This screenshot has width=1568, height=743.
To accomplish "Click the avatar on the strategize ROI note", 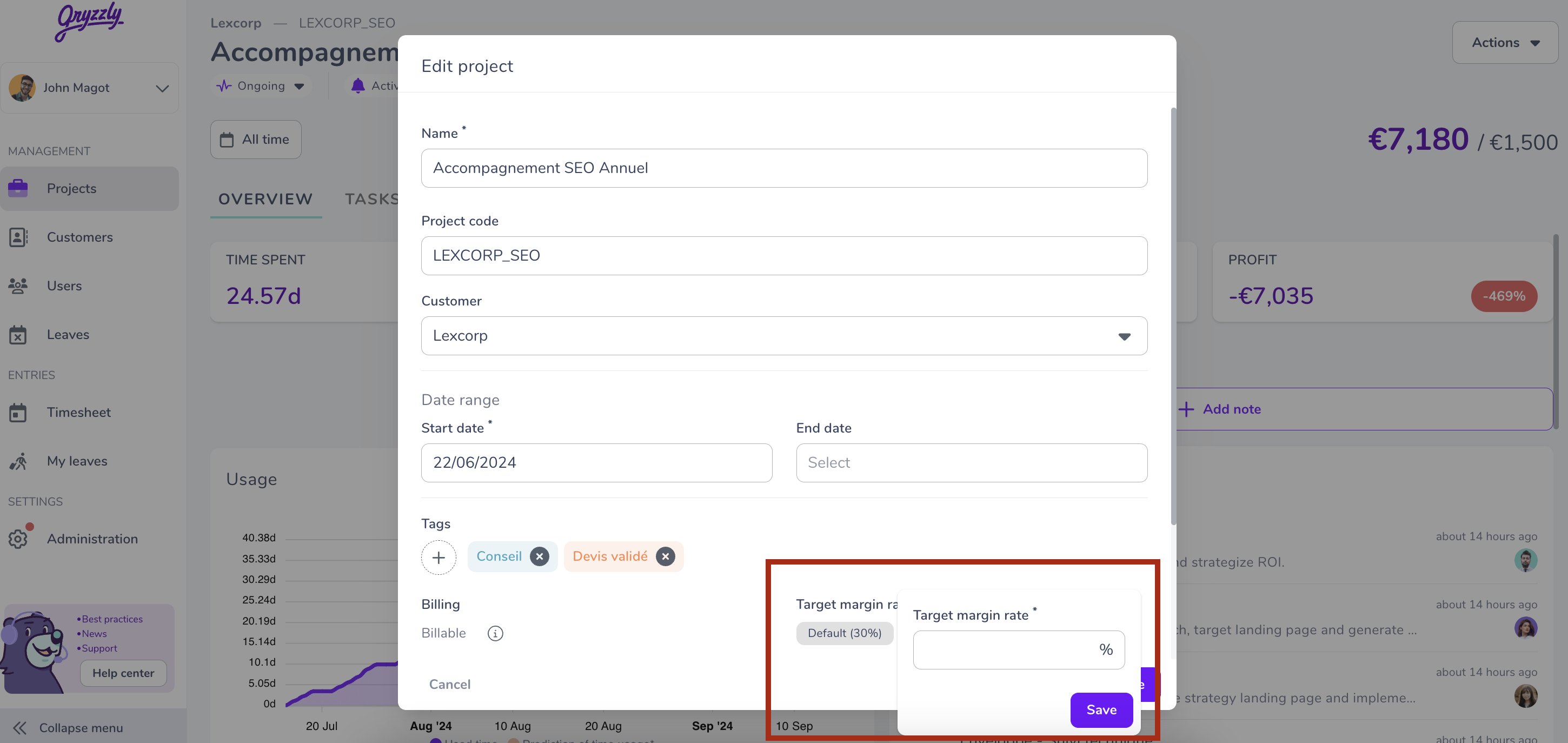I will click(x=1525, y=560).
